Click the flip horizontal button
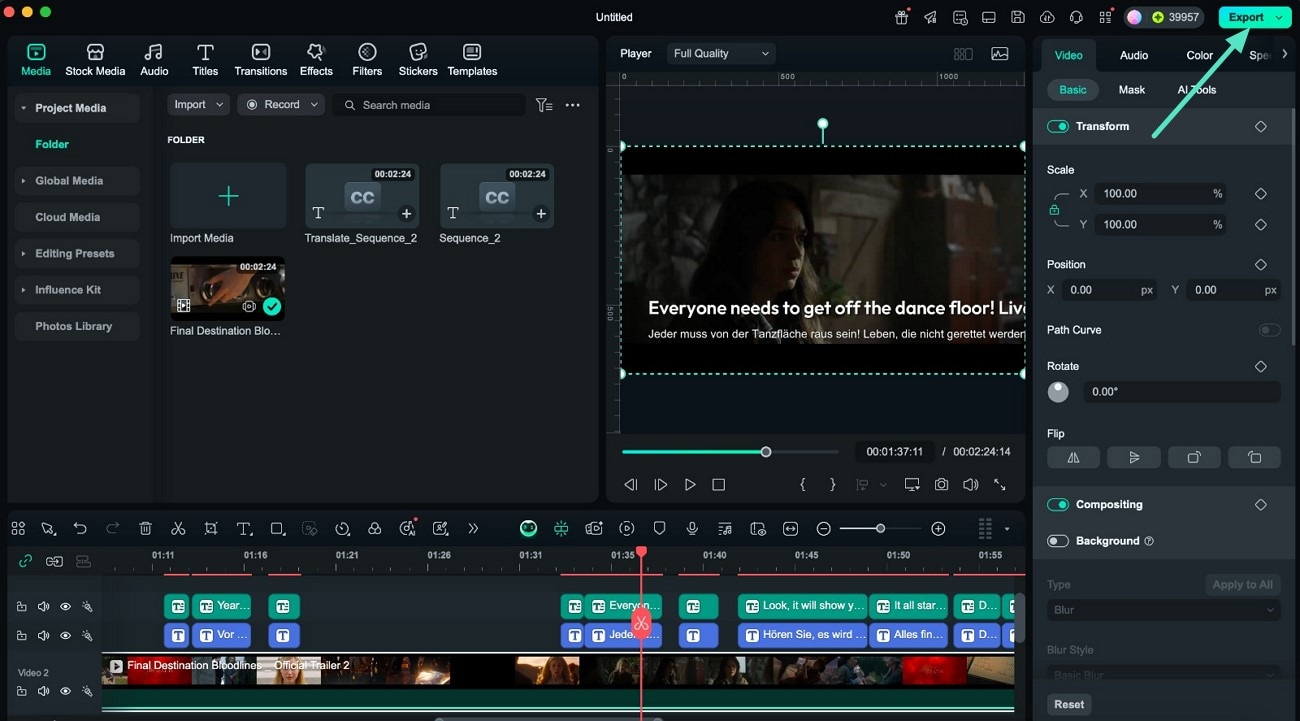The width and height of the screenshot is (1300, 721). click(1073, 457)
